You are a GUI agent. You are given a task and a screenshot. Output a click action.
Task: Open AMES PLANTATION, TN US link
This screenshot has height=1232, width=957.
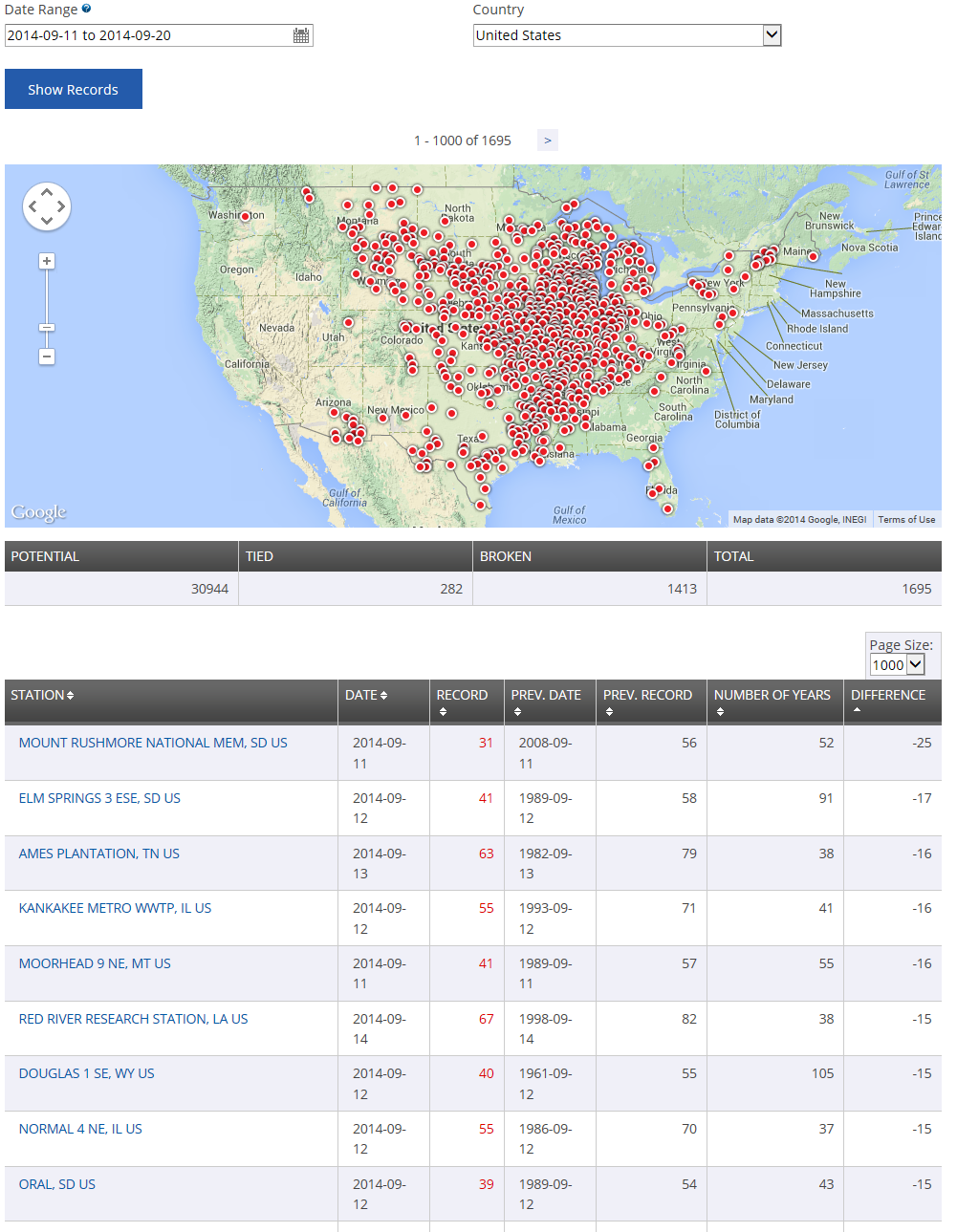pos(99,854)
